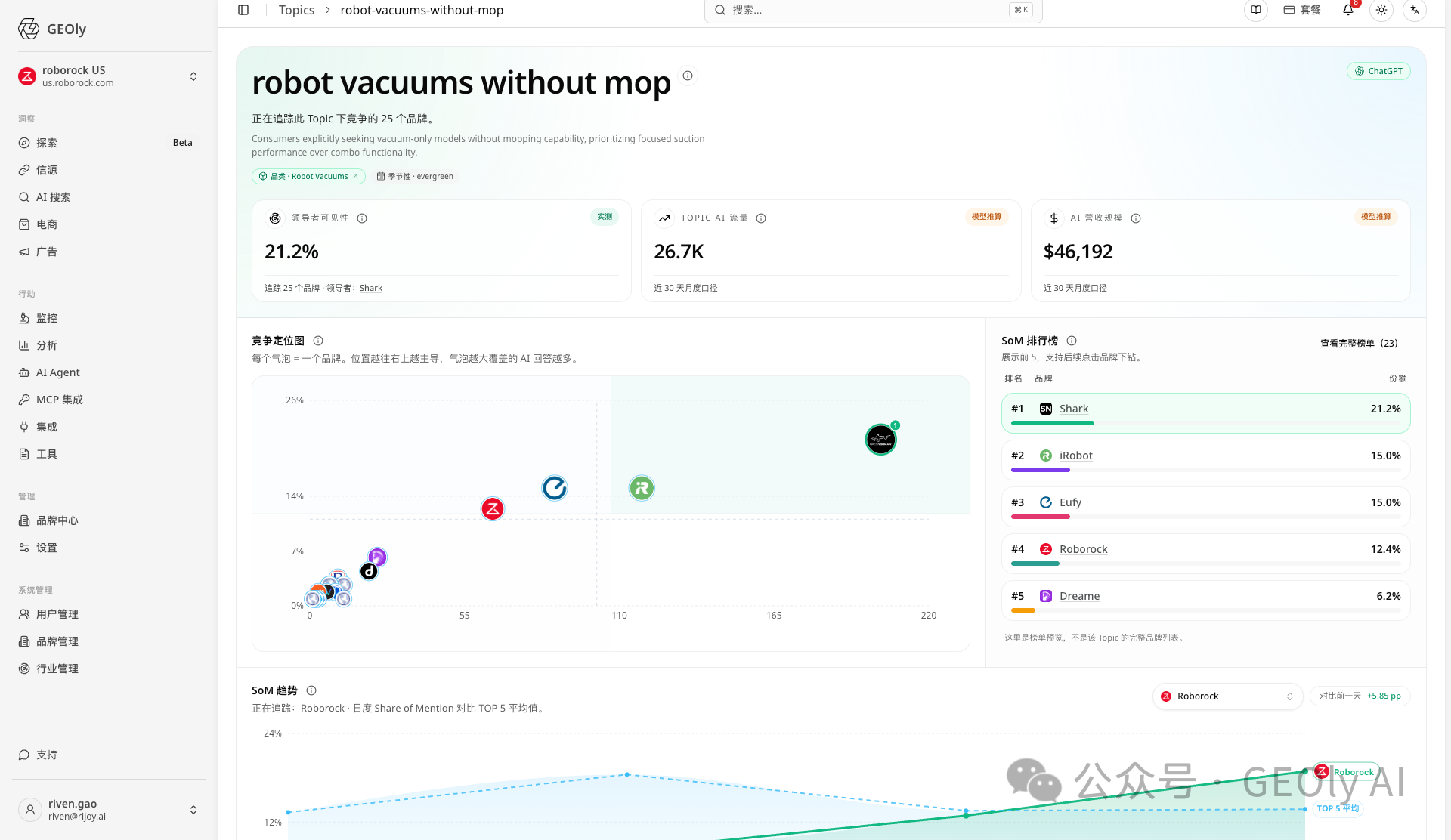The image size is (1451, 840).
Task: Click the 季节性 · evergreen tag
Action: coord(415,176)
